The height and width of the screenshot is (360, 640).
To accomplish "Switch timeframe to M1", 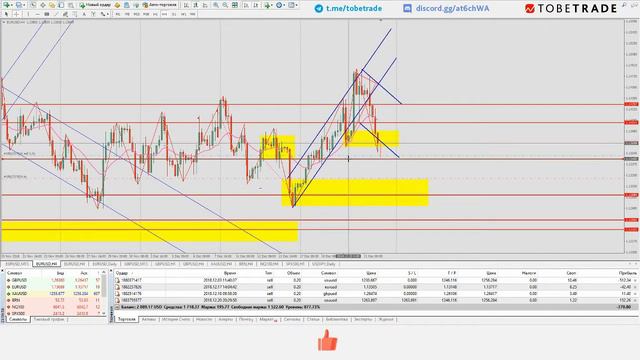I will coord(118,14).
